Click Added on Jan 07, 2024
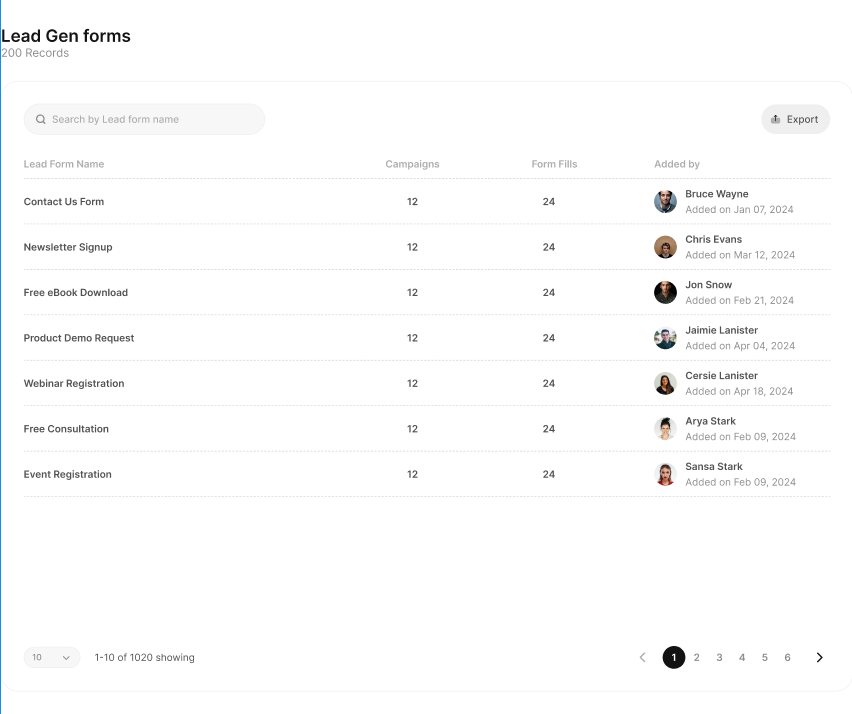 coord(739,210)
